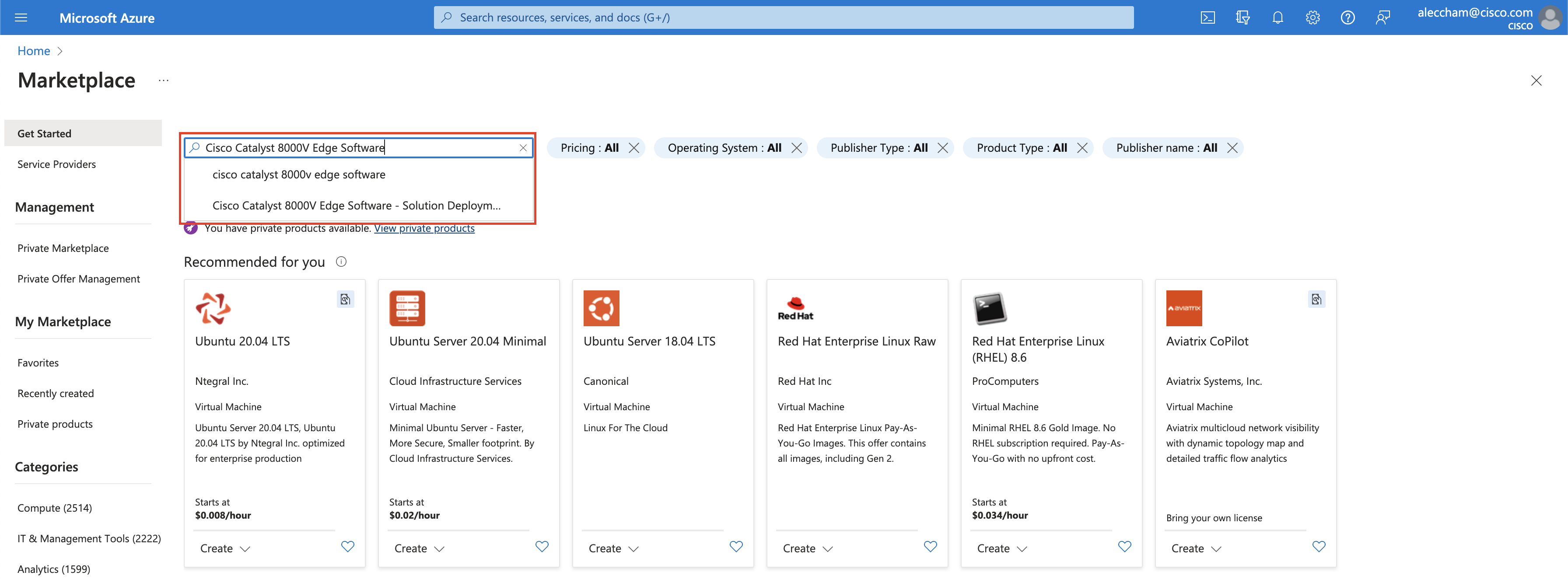
Task: Select Get Started in sidebar
Action: coord(83,133)
